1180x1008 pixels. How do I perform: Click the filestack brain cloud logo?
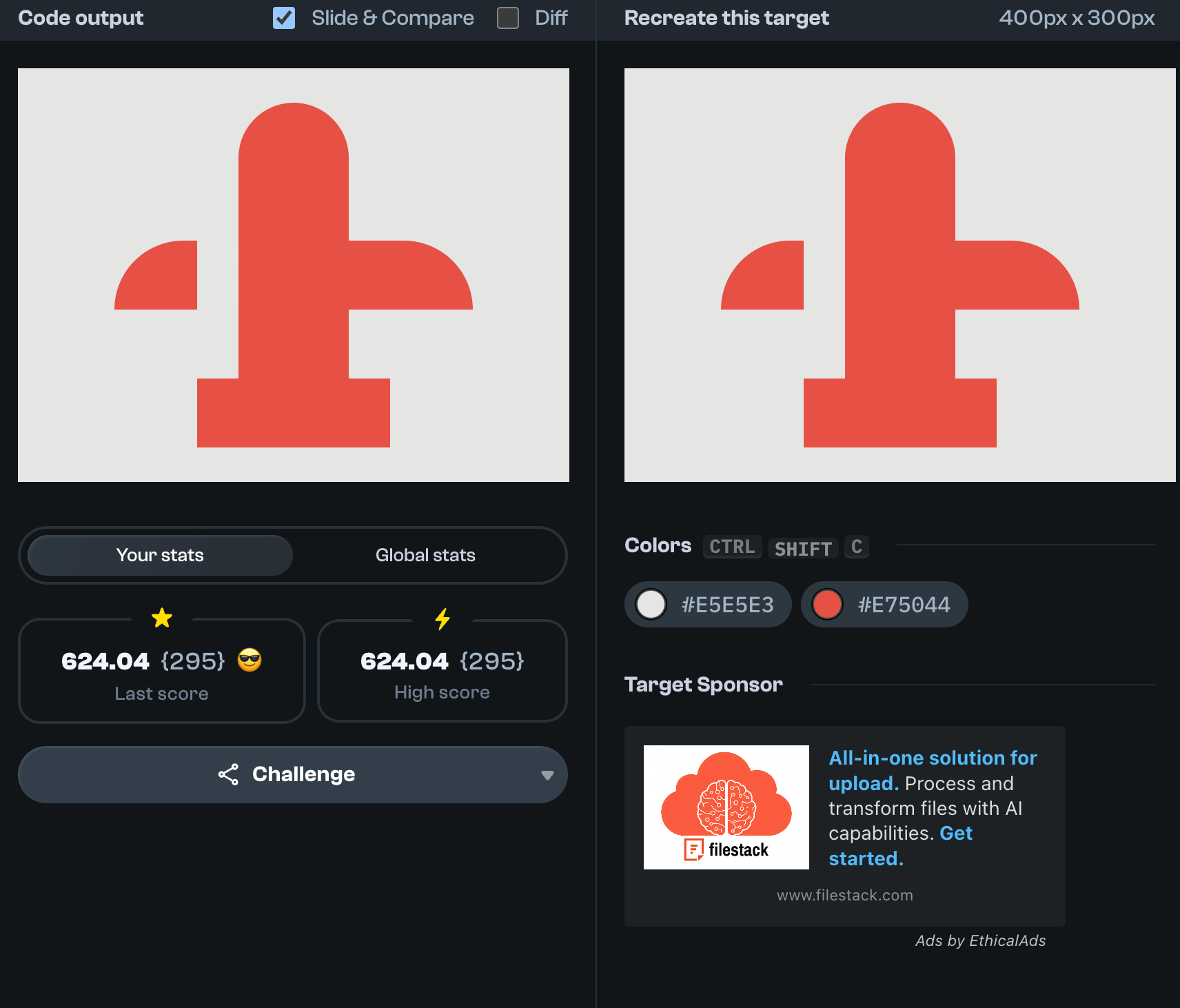coord(726,807)
